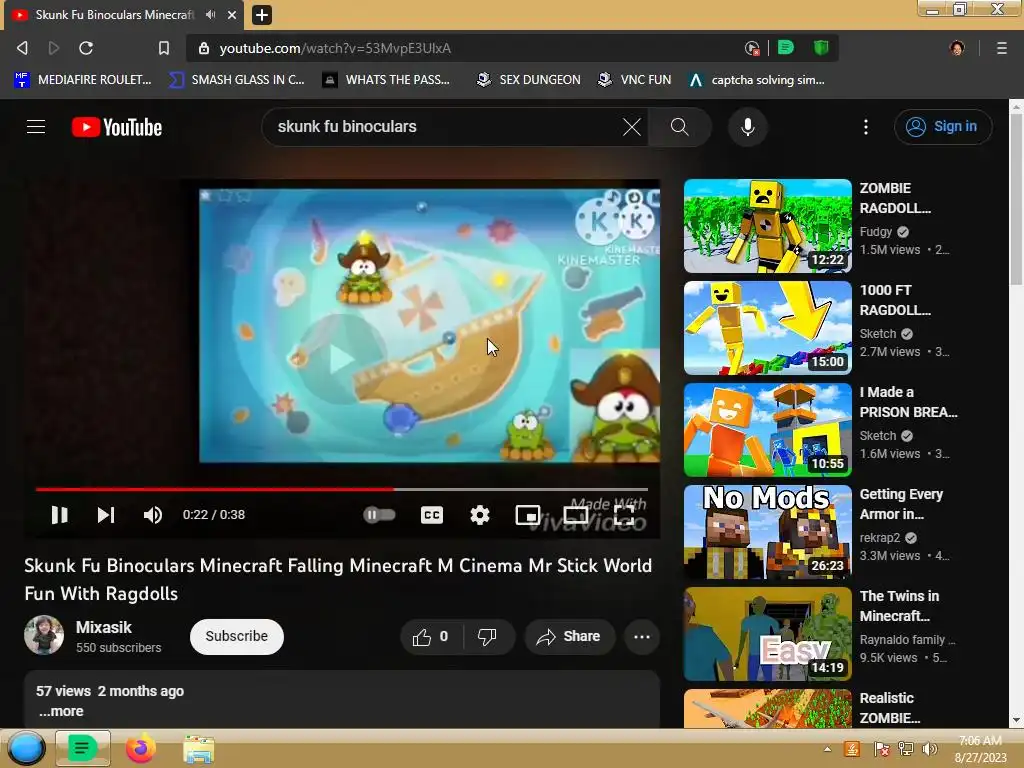Go back in browser

pyautogui.click(x=22, y=48)
